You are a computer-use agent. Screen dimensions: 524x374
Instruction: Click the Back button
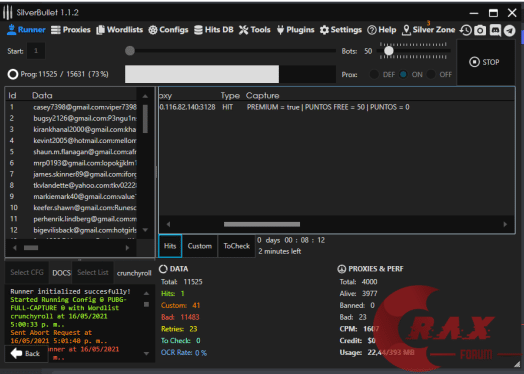(26, 353)
